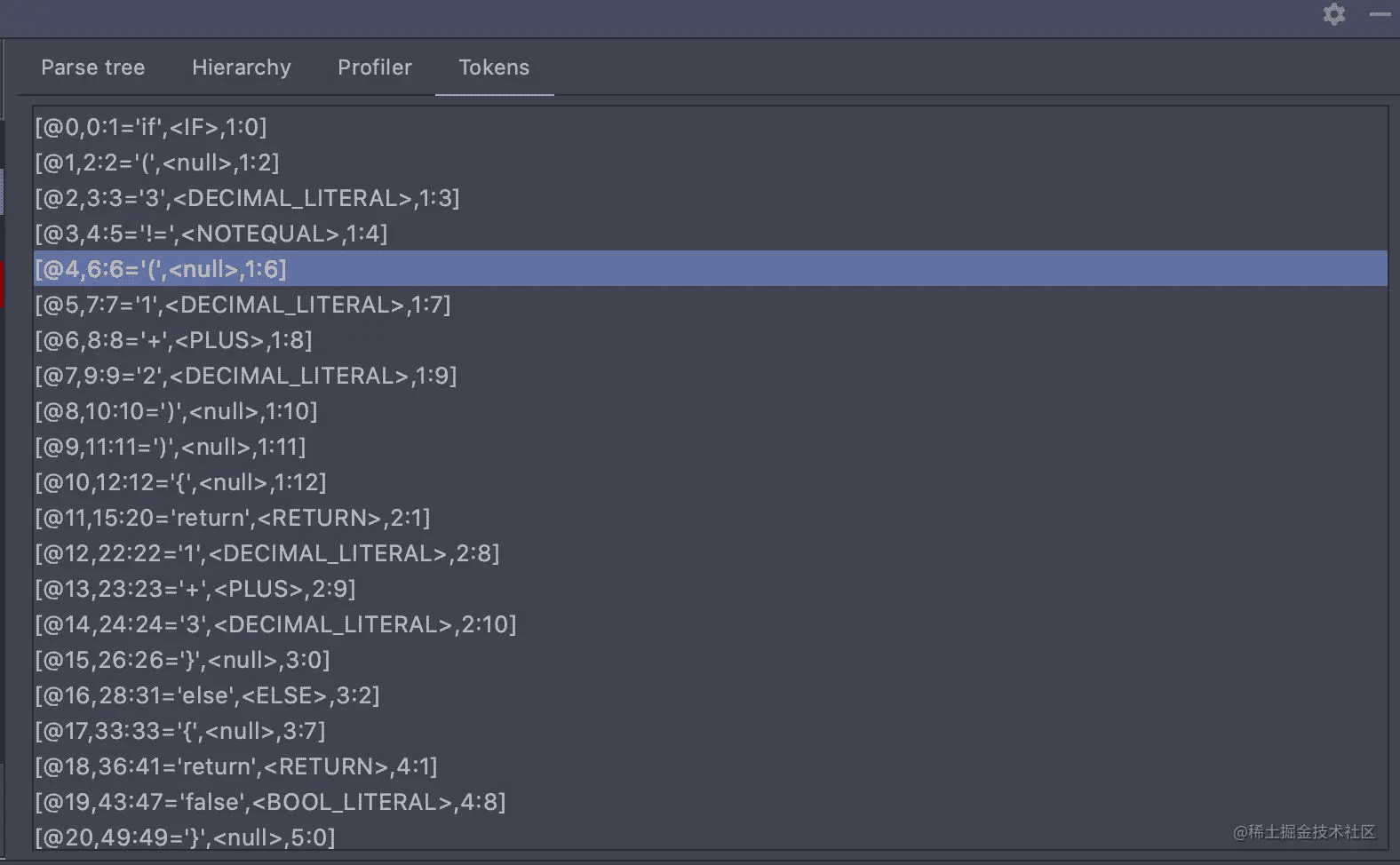Switch to the Parse tree tab

tap(92, 67)
